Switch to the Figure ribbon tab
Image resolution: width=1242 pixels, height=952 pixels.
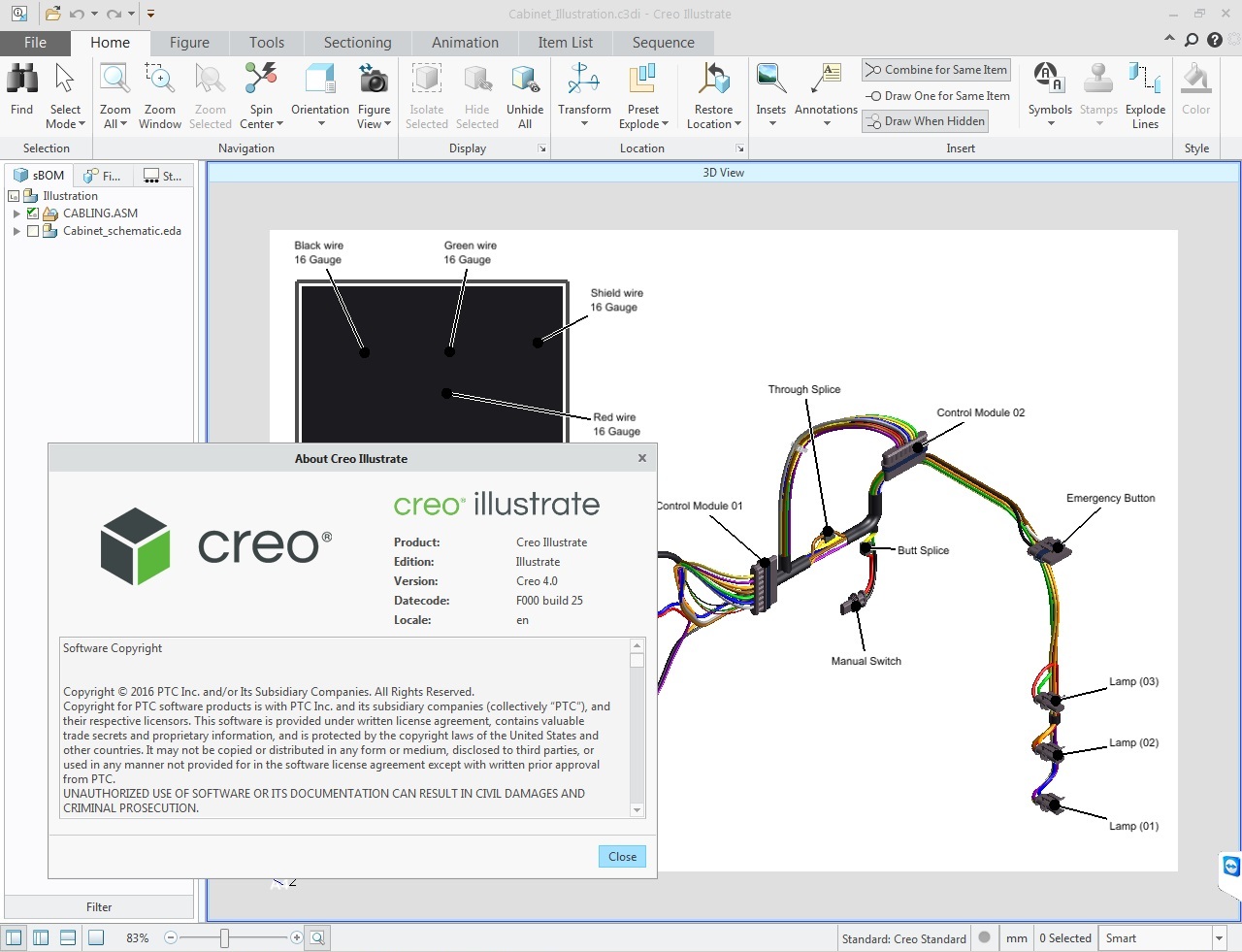(189, 43)
